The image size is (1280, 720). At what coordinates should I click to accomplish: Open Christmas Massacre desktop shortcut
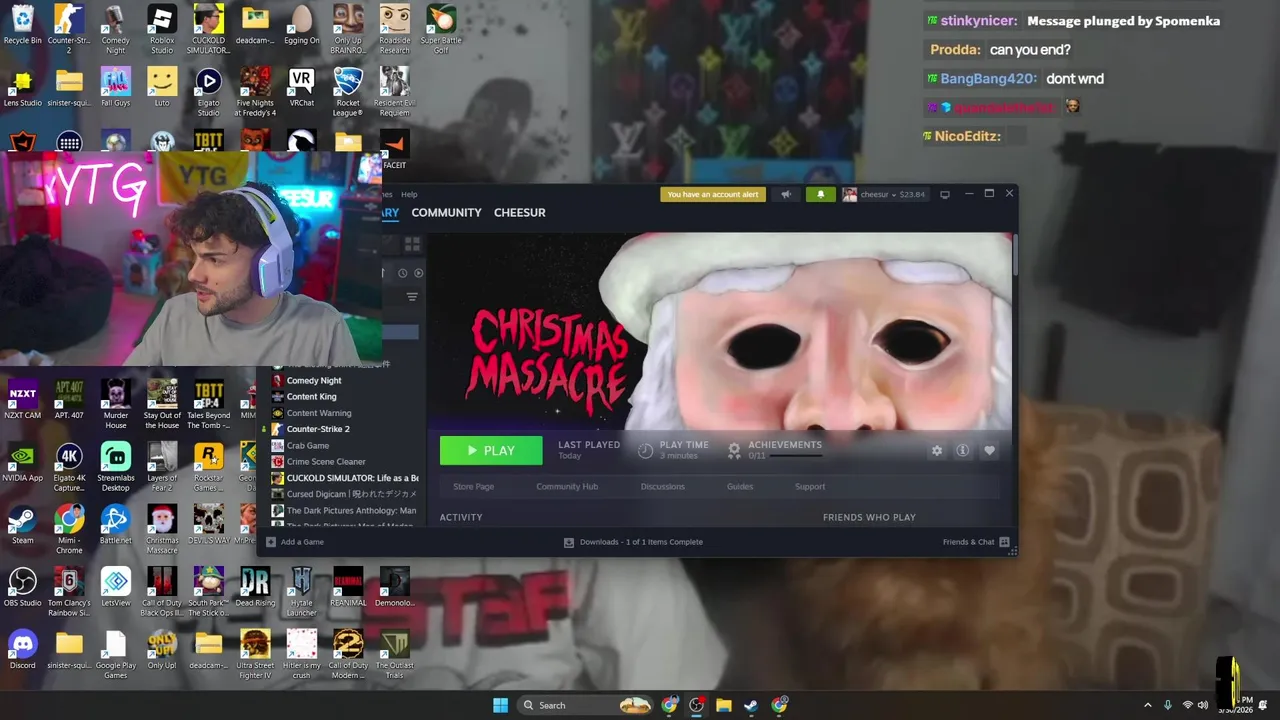pyautogui.click(x=162, y=530)
